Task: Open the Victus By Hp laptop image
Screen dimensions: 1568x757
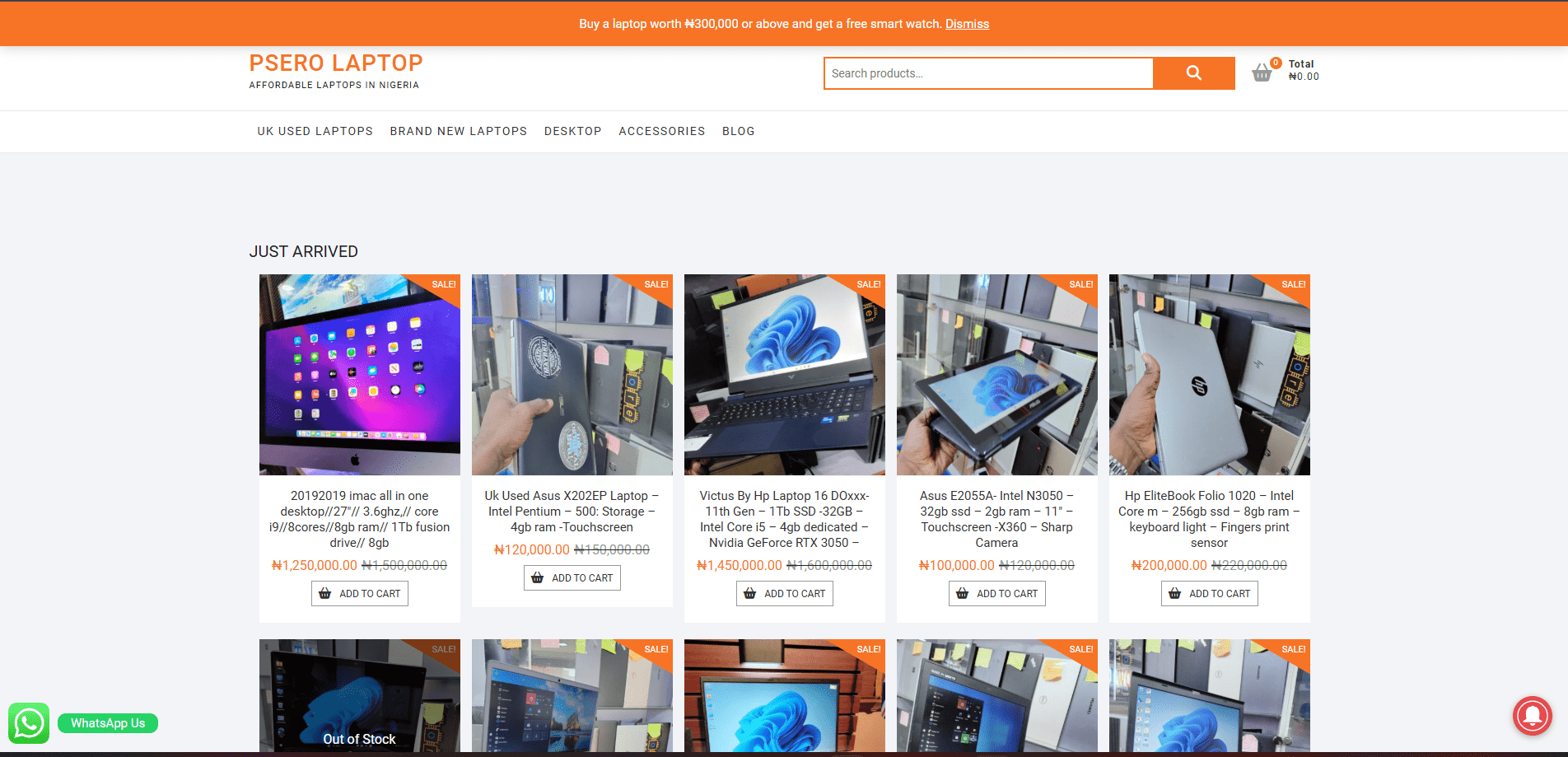Action: (785, 375)
